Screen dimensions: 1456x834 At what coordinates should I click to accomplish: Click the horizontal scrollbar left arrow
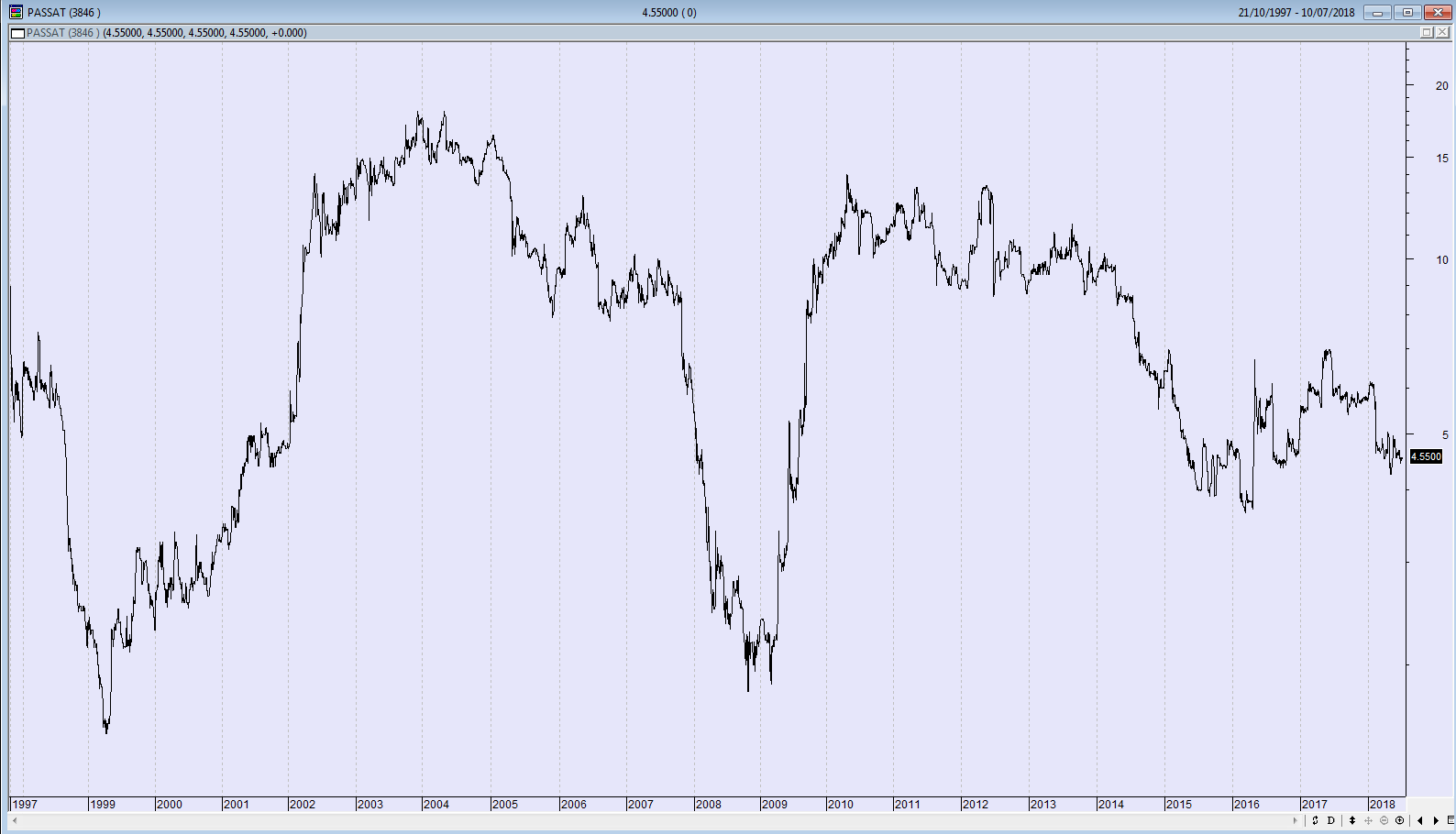(15, 820)
